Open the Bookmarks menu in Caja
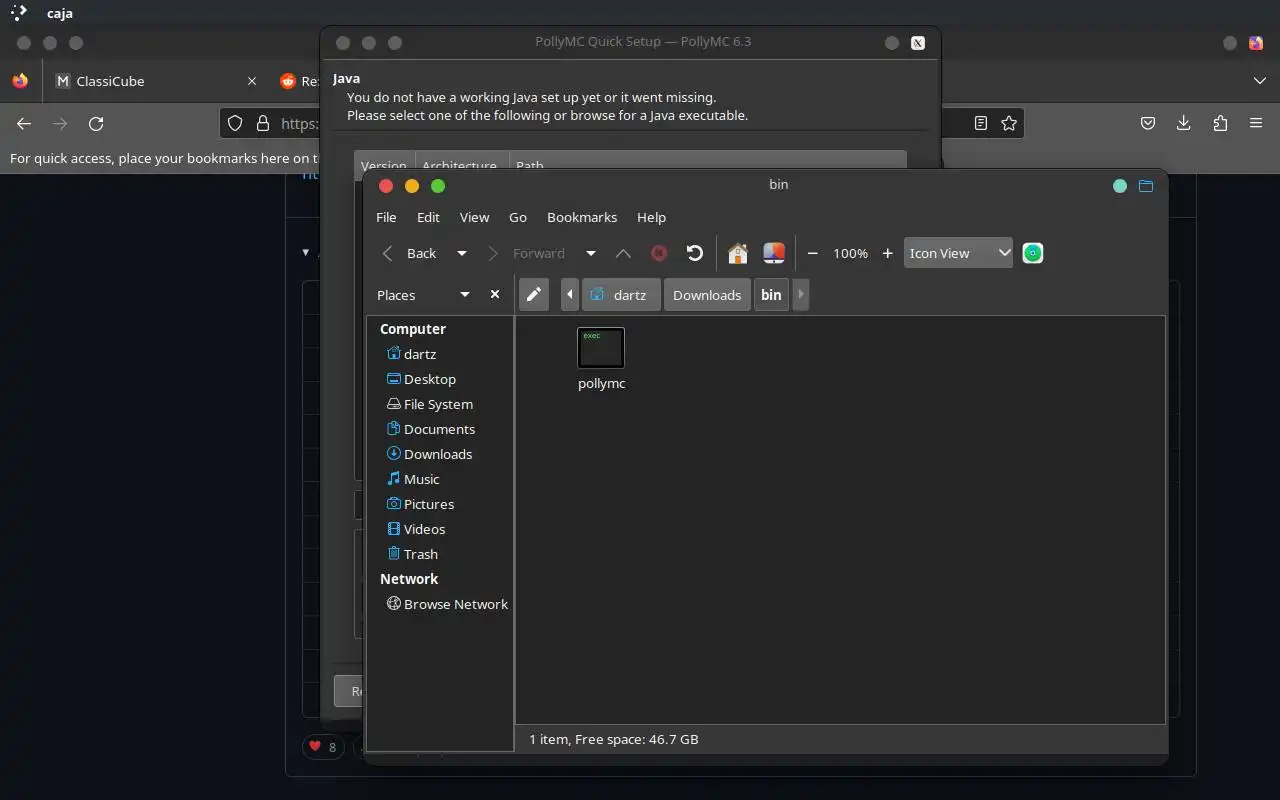The image size is (1280, 800). [582, 217]
